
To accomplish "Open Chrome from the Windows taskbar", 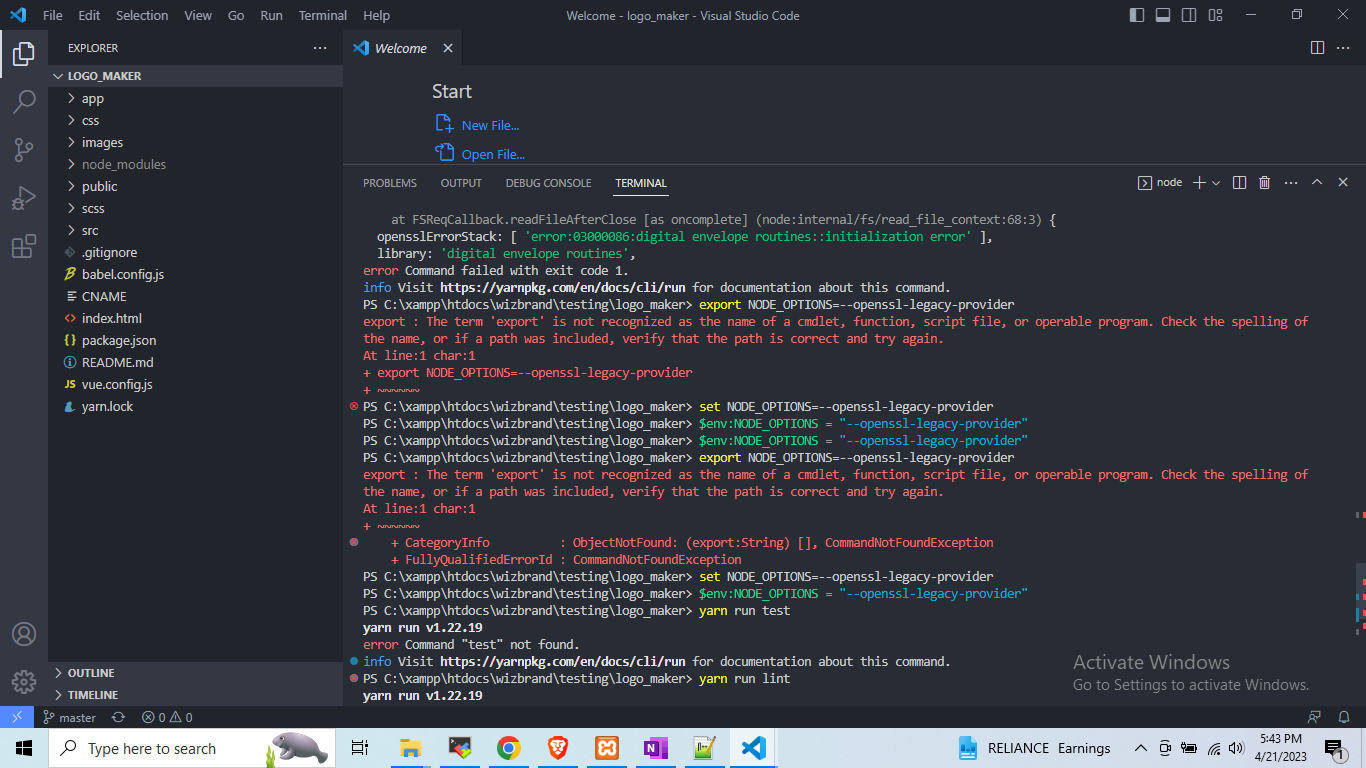I will click(508, 748).
